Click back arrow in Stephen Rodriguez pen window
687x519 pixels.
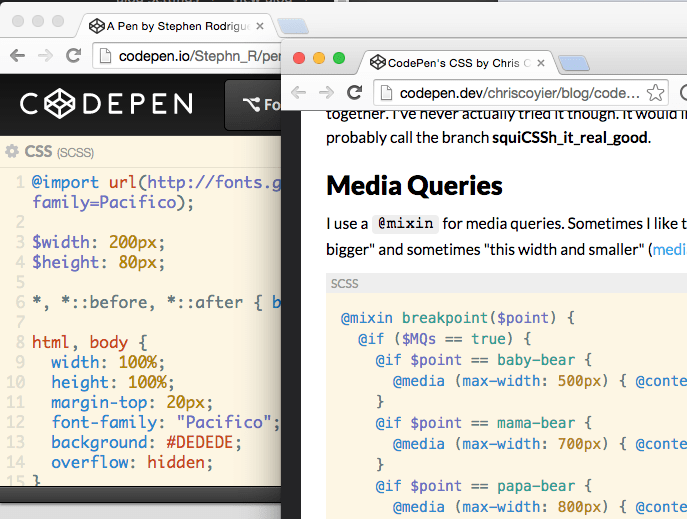coord(18,56)
